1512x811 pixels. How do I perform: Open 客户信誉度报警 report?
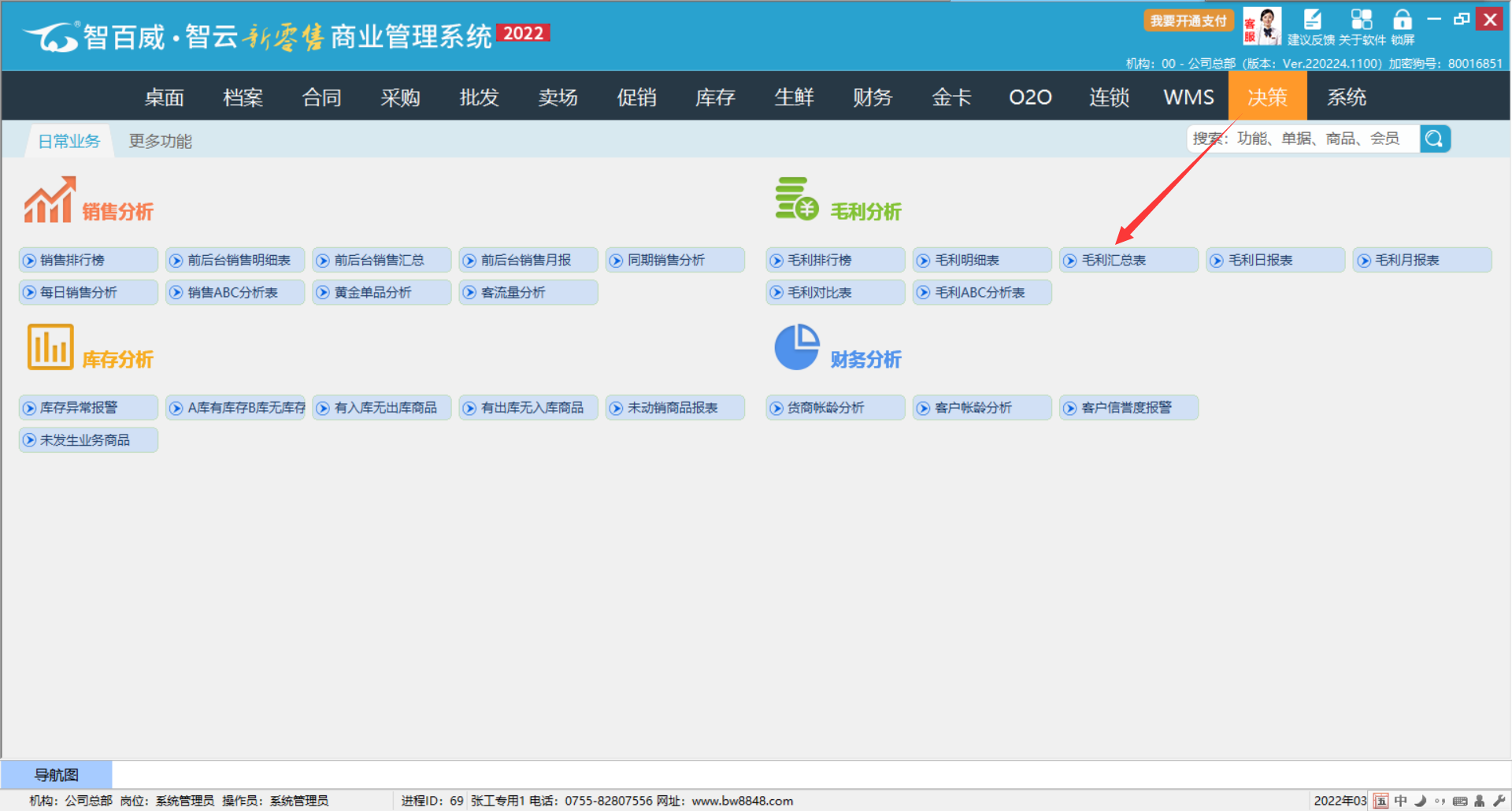click(1128, 408)
